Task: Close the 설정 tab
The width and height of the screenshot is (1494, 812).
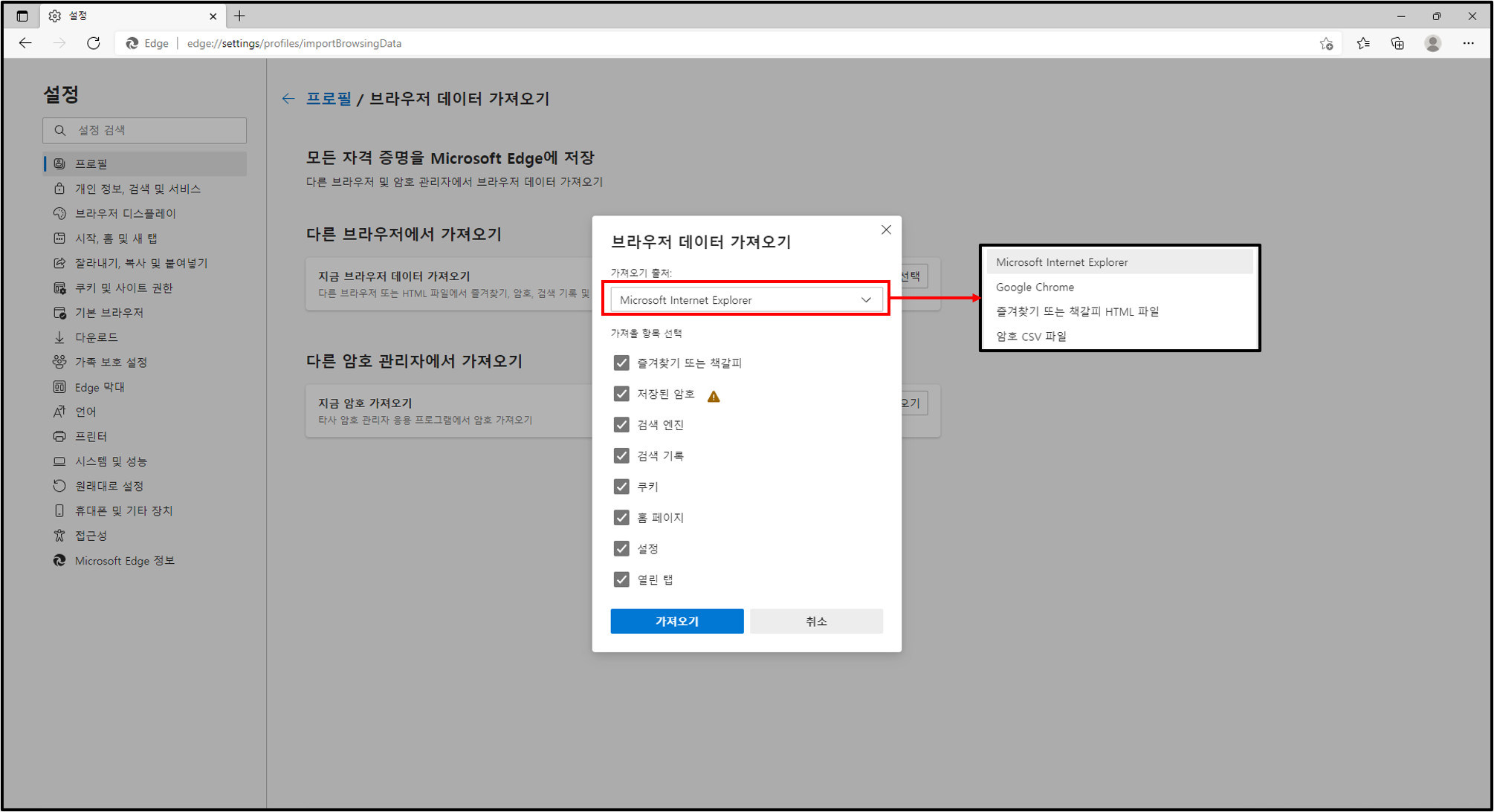Action: click(x=213, y=16)
